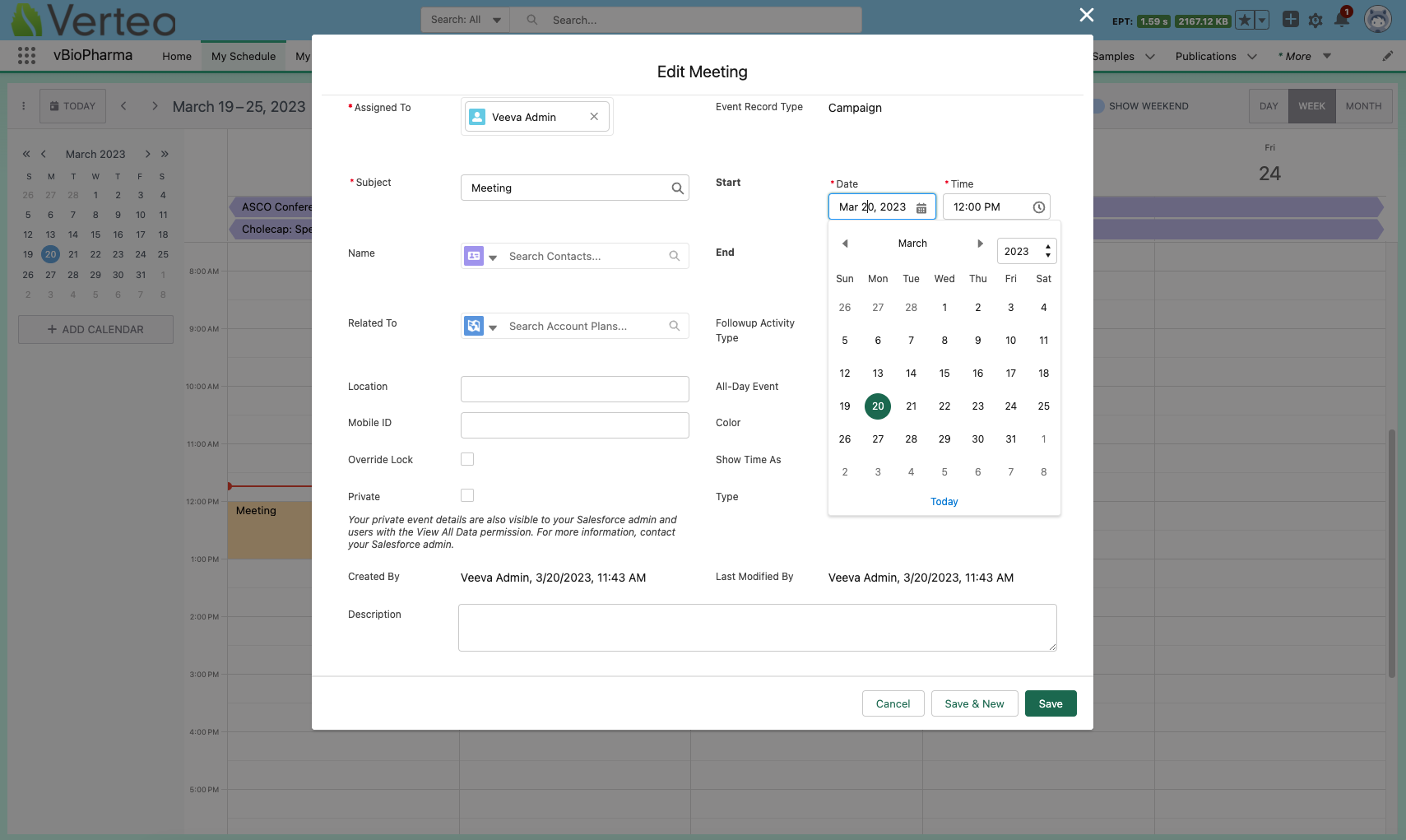Viewport: 1406px width, 840px height.
Task: Open the notifications bell
Action: pyautogui.click(x=1341, y=20)
